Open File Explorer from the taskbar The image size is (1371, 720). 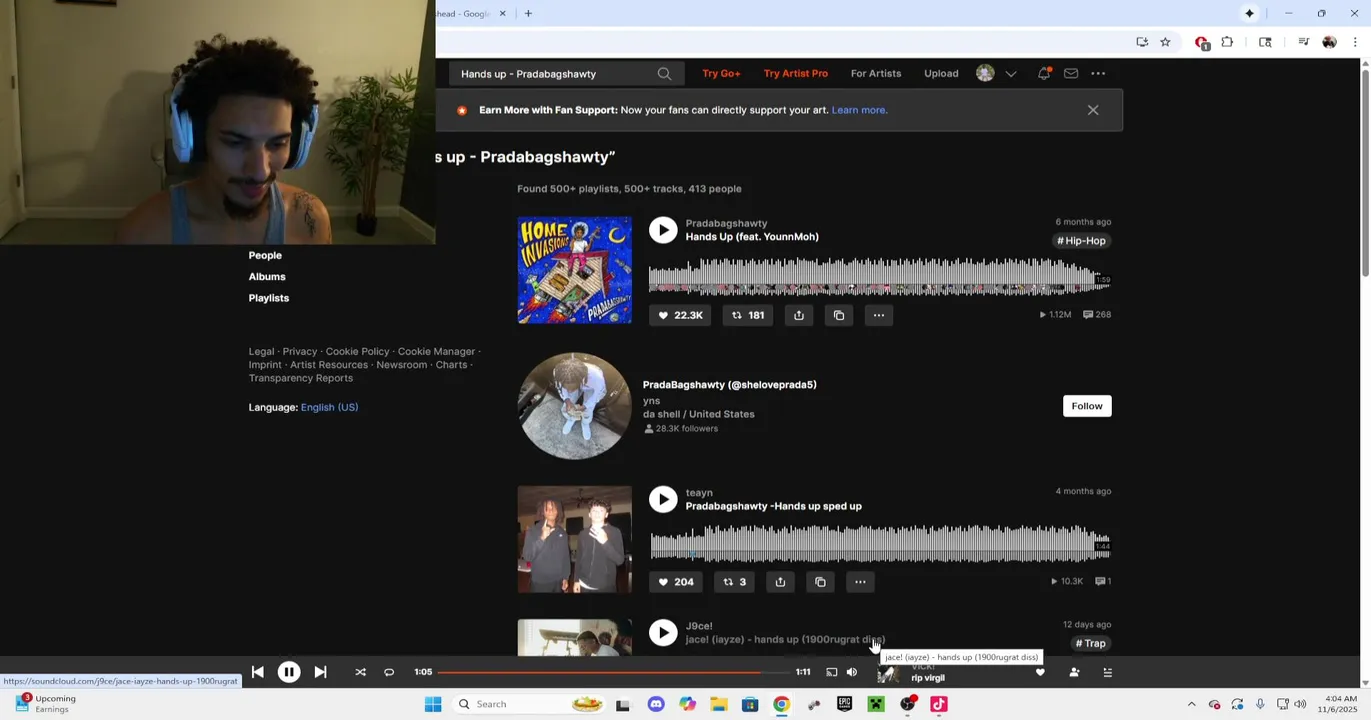click(x=718, y=704)
